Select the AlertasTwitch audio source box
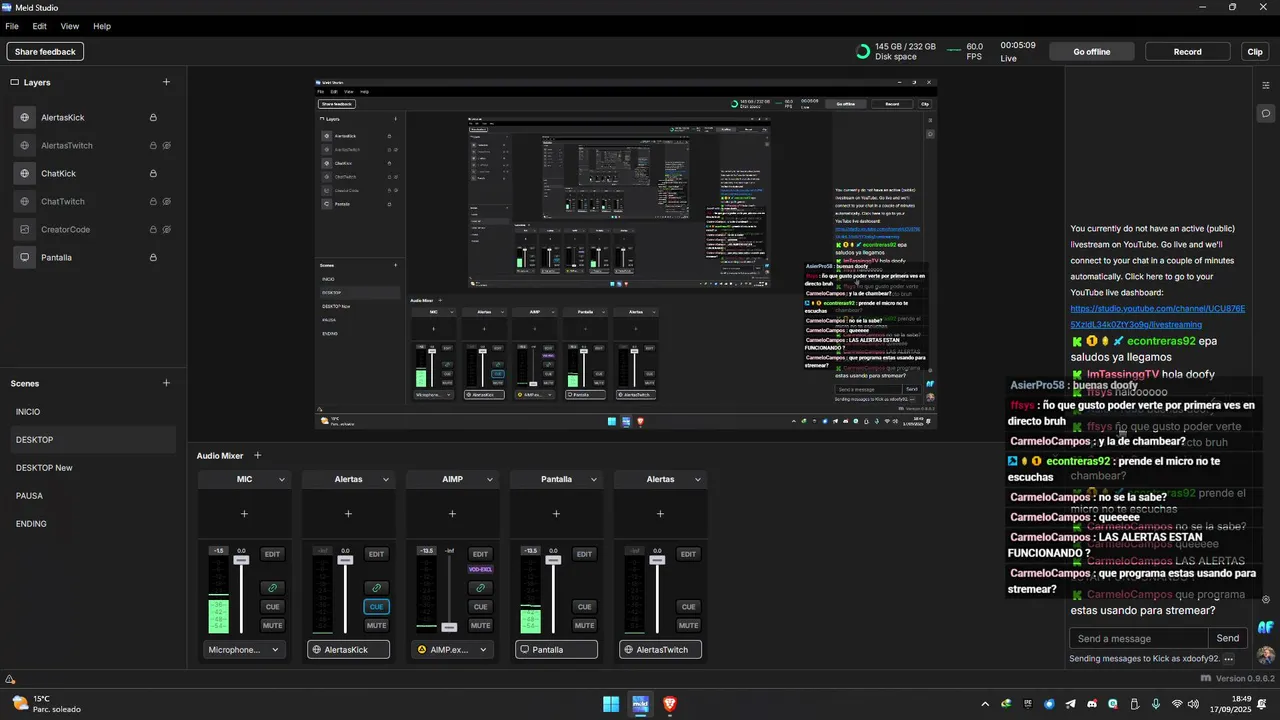 coord(660,650)
